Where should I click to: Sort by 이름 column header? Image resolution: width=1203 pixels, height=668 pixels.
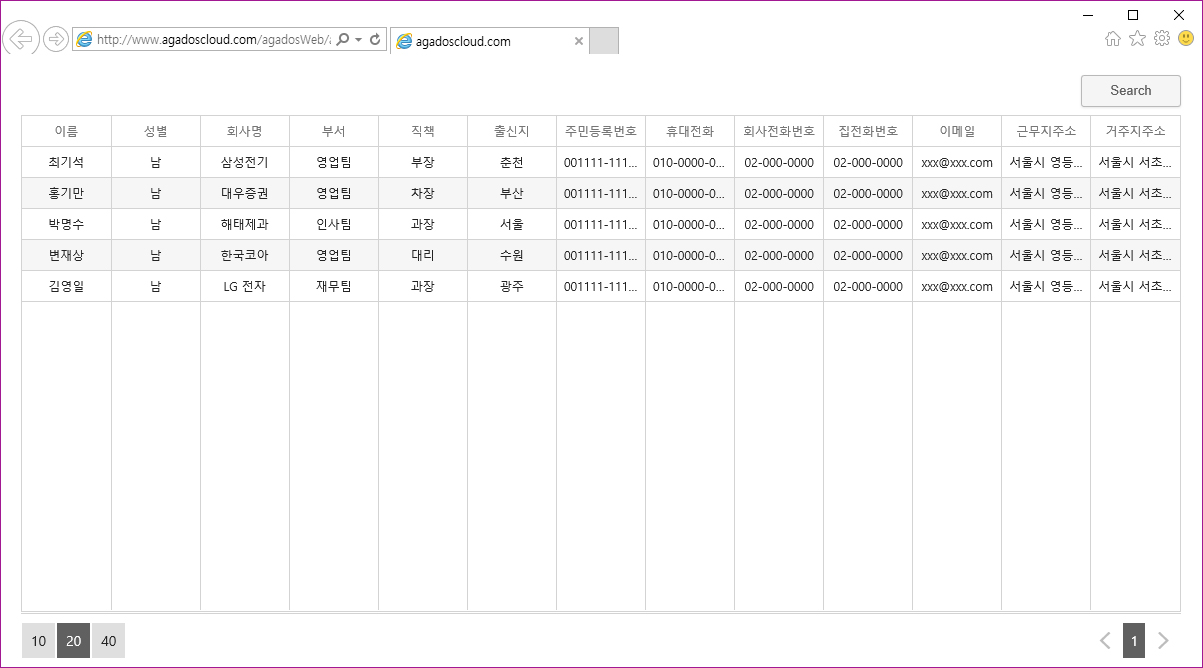pos(66,131)
